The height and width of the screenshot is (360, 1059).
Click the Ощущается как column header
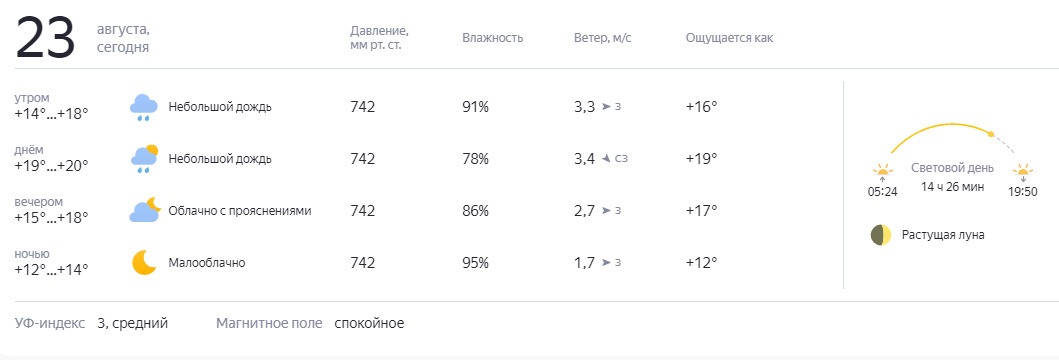point(729,38)
